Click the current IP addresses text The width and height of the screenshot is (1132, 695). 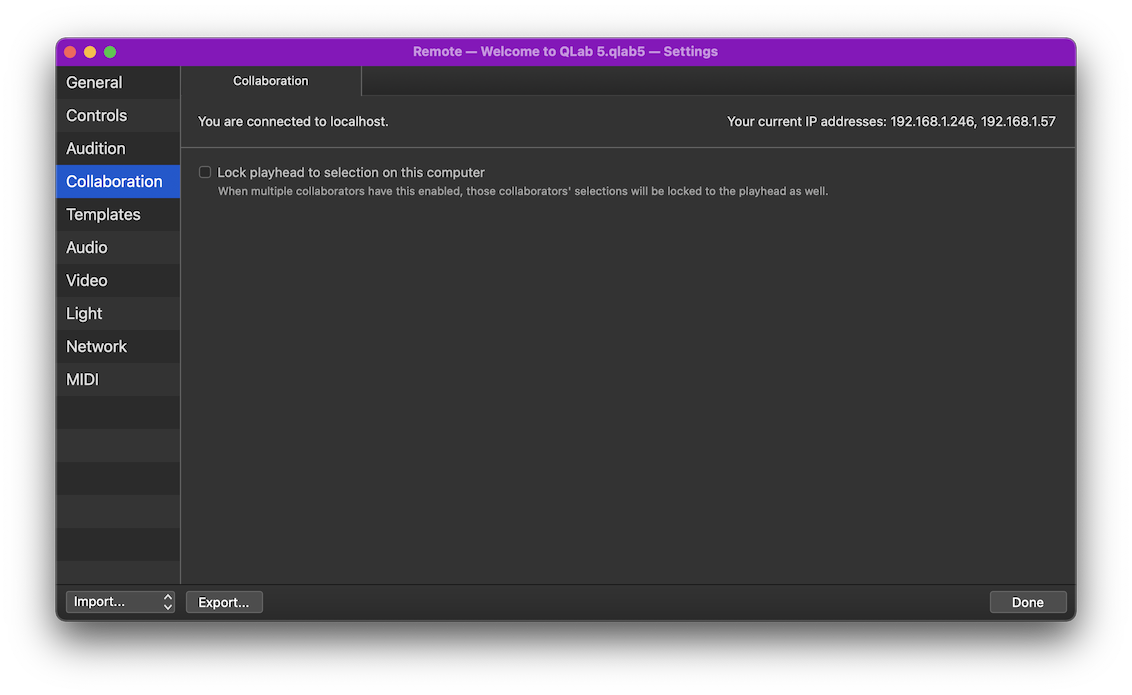[891, 120]
